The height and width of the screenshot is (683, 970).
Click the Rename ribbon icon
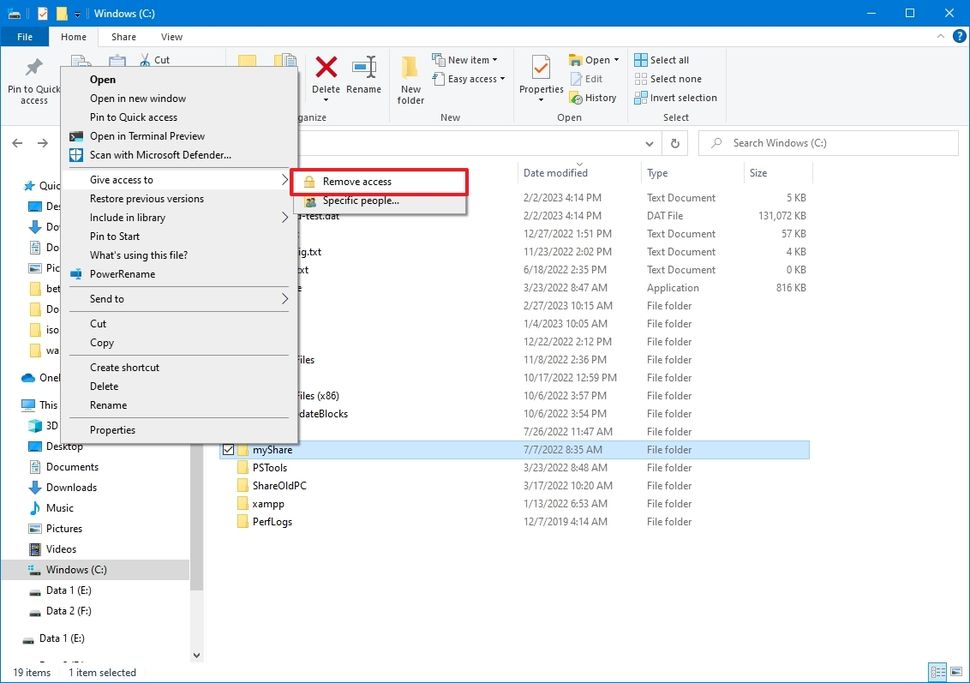(x=364, y=75)
